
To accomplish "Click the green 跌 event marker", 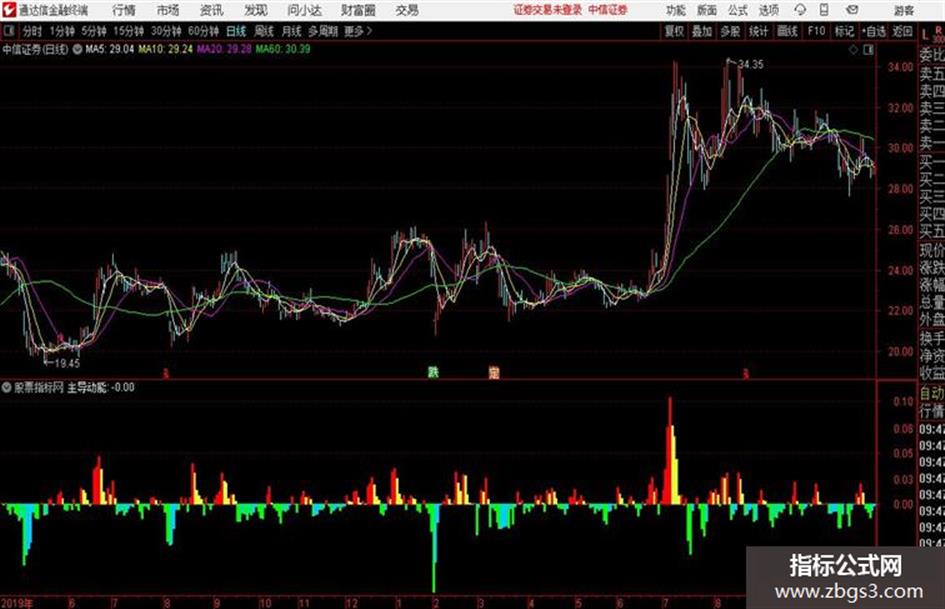I will (433, 372).
